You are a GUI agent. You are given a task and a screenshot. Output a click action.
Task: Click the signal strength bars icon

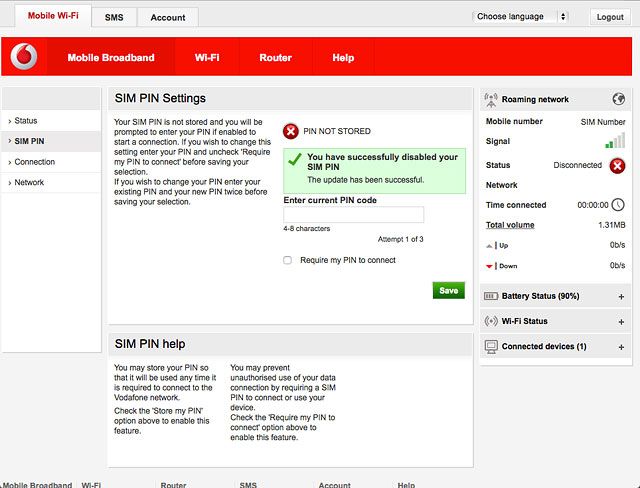pyautogui.click(x=615, y=142)
